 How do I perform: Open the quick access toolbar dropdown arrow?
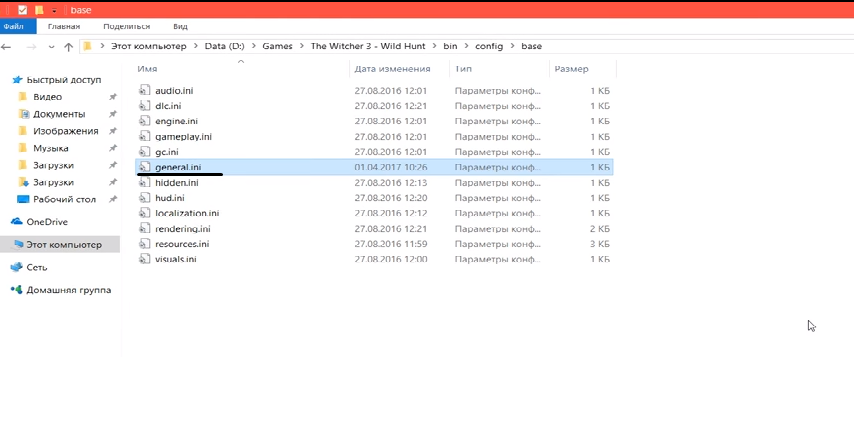[54, 10]
